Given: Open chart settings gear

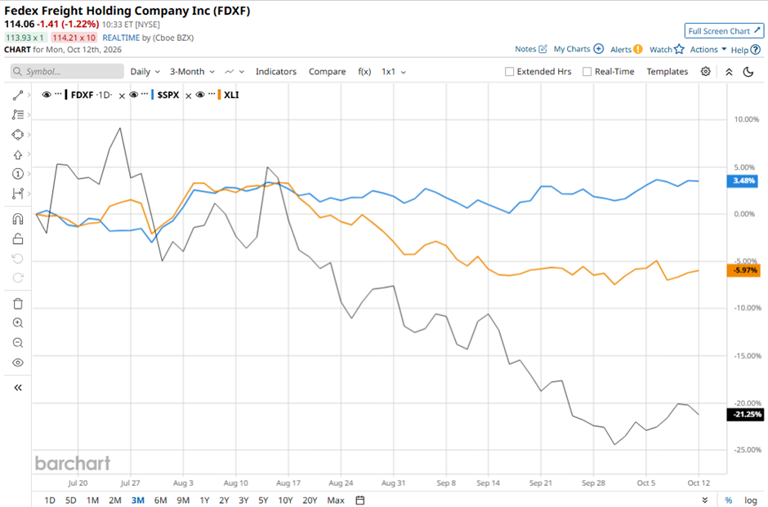Looking at the screenshot, I should (x=705, y=72).
